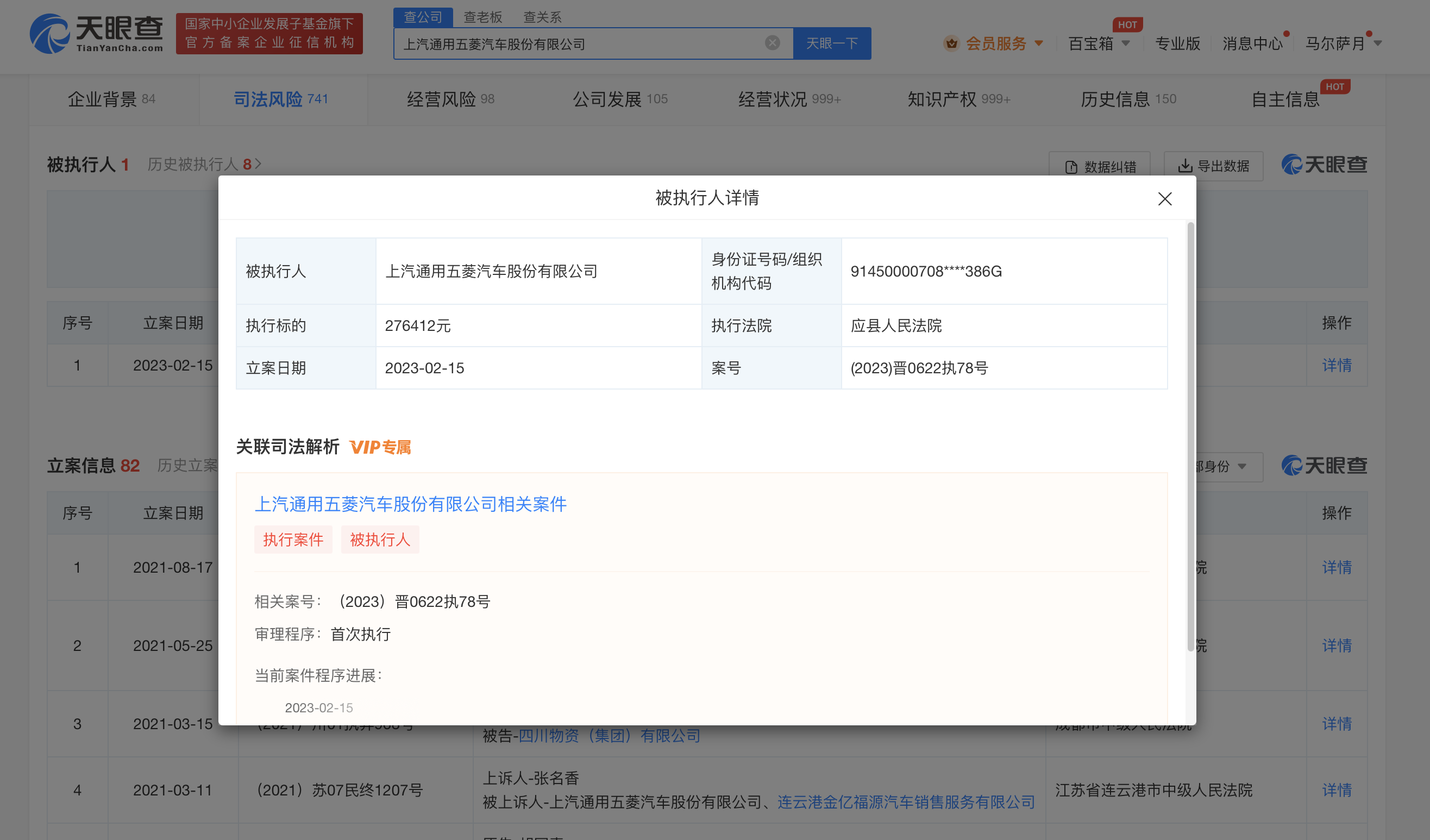Open 四川物资（集团）有限公司 link

click(610, 736)
